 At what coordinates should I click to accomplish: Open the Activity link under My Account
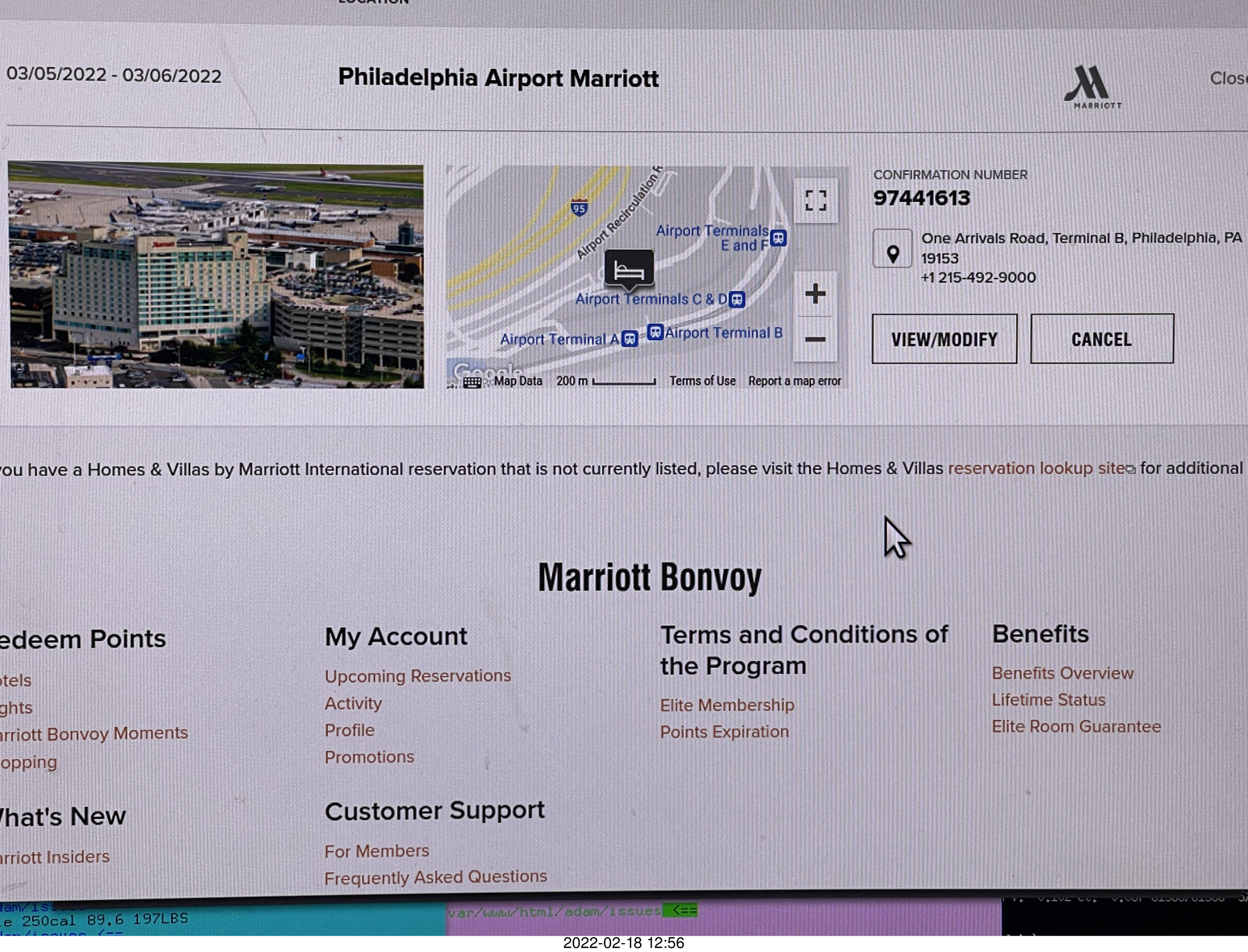[353, 704]
